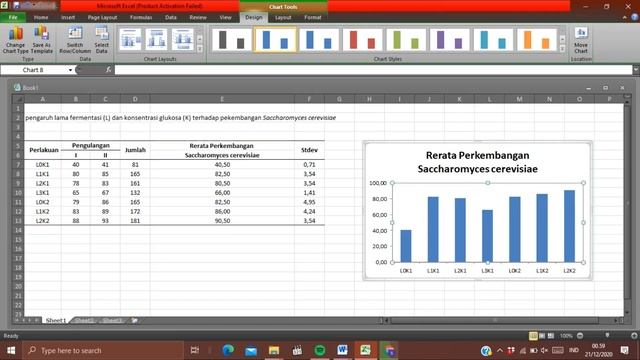Image resolution: width=640 pixels, height=360 pixels.
Task: Switch Row/Column of chart data
Action: (75, 40)
